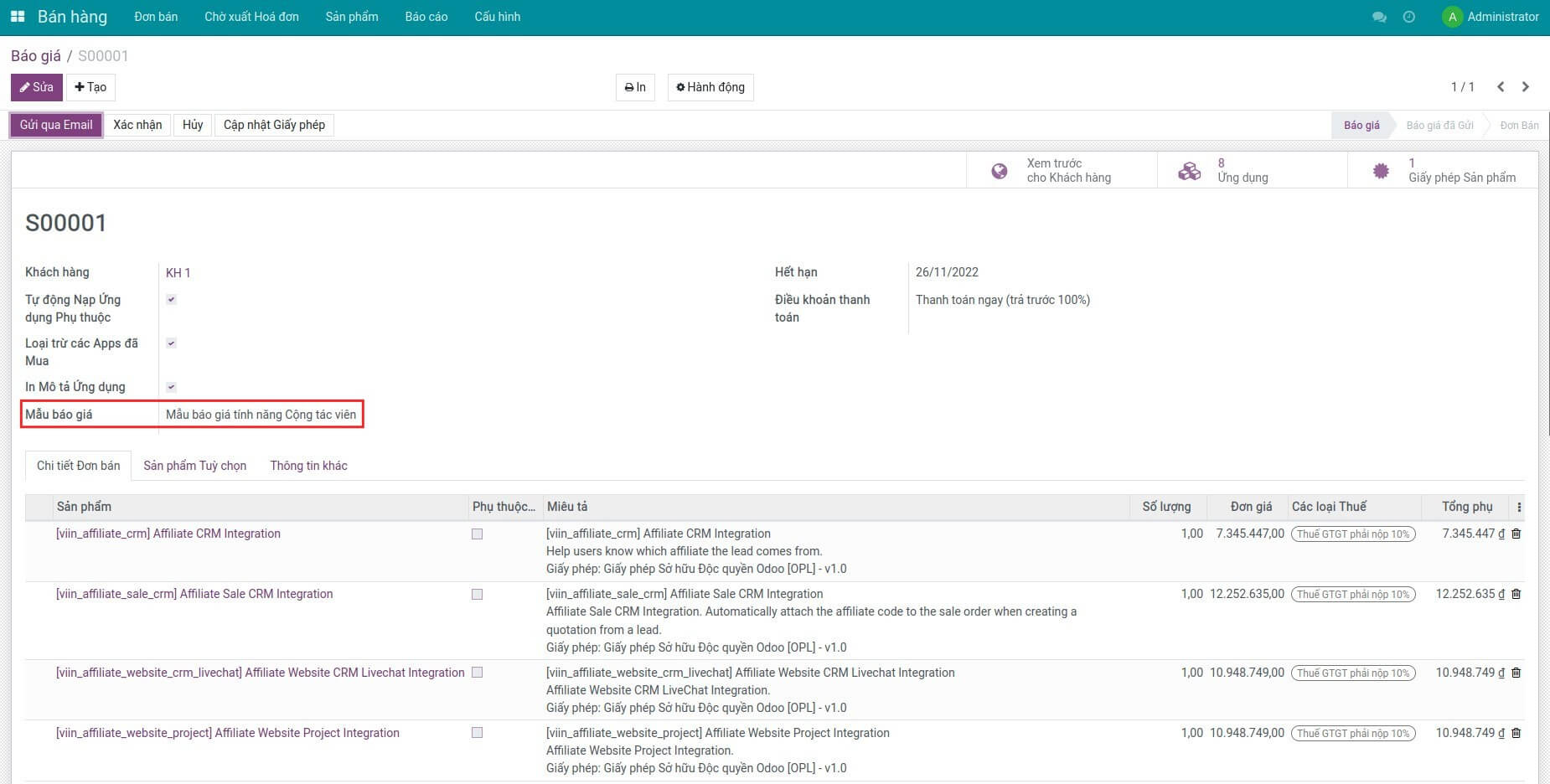Open the conversations chat icon
Viewport: 1550px width, 784px height.
(x=1379, y=17)
